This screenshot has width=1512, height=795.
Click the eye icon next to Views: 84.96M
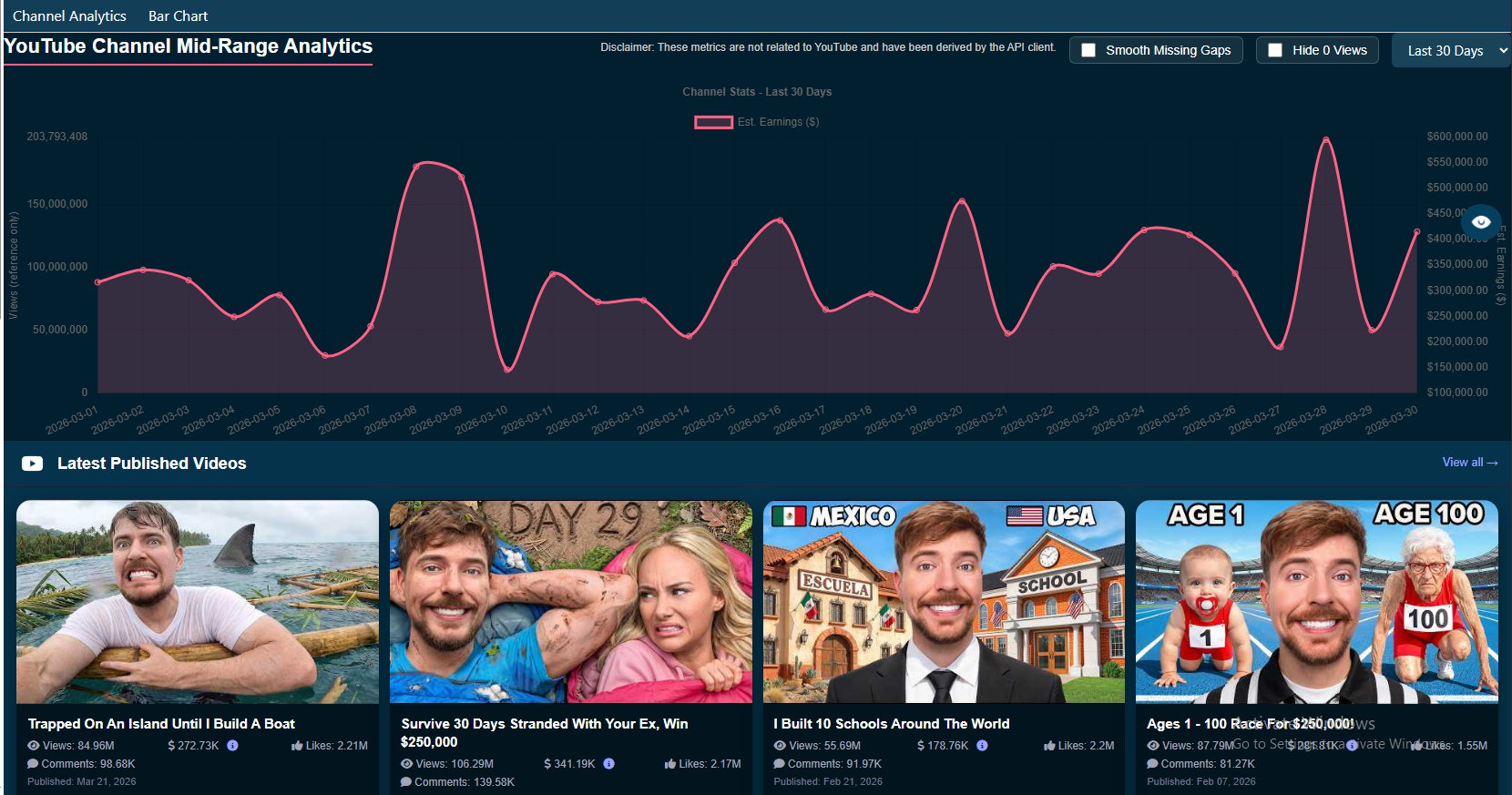[34, 746]
